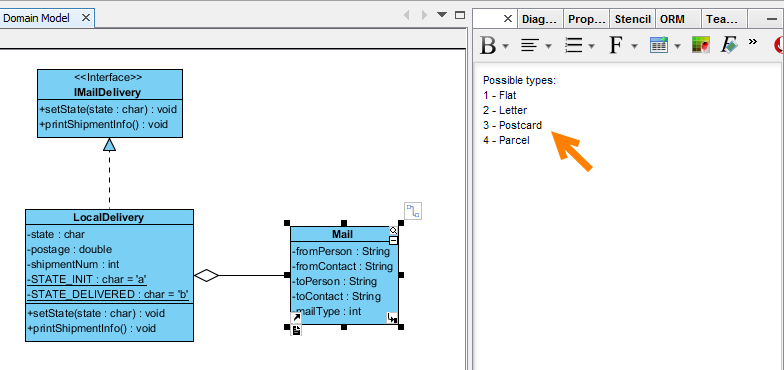
Task: Open the editor list dropdown triangle
Action: 442,15
